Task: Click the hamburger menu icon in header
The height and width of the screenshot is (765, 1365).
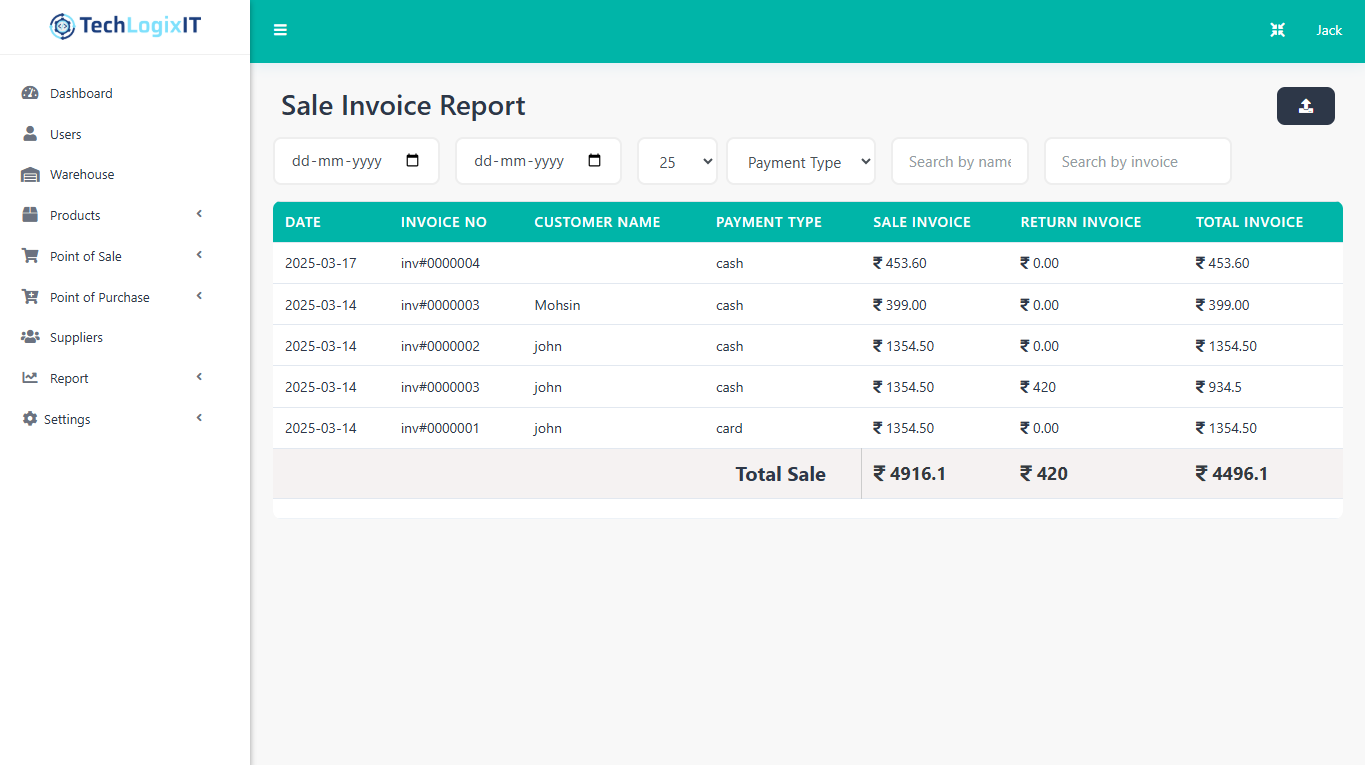Action: point(280,30)
